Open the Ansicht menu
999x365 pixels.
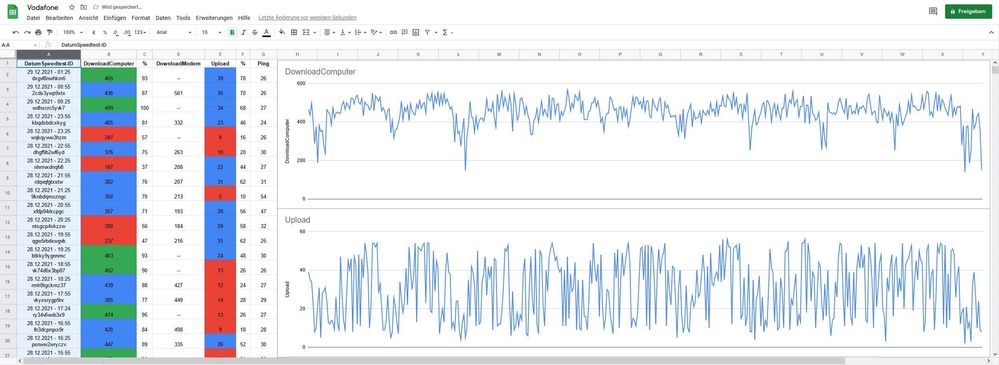point(89,18)
